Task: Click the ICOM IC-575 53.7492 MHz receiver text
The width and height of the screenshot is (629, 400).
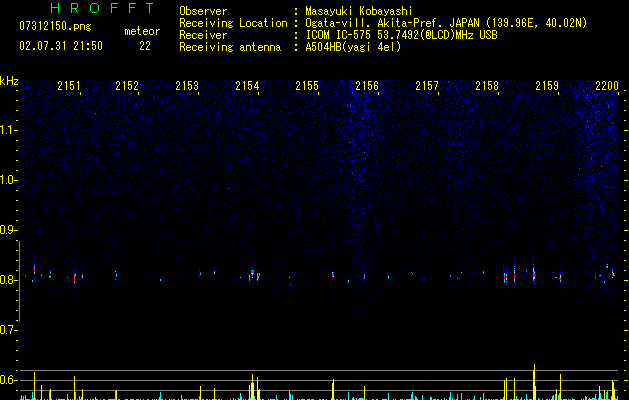Action: (x=401, y=35)
